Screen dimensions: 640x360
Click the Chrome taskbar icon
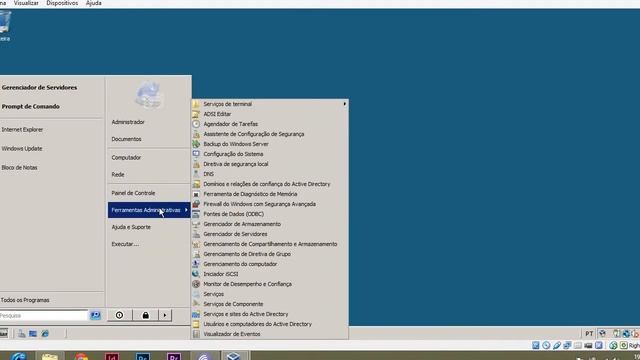(x=81, y=356)
